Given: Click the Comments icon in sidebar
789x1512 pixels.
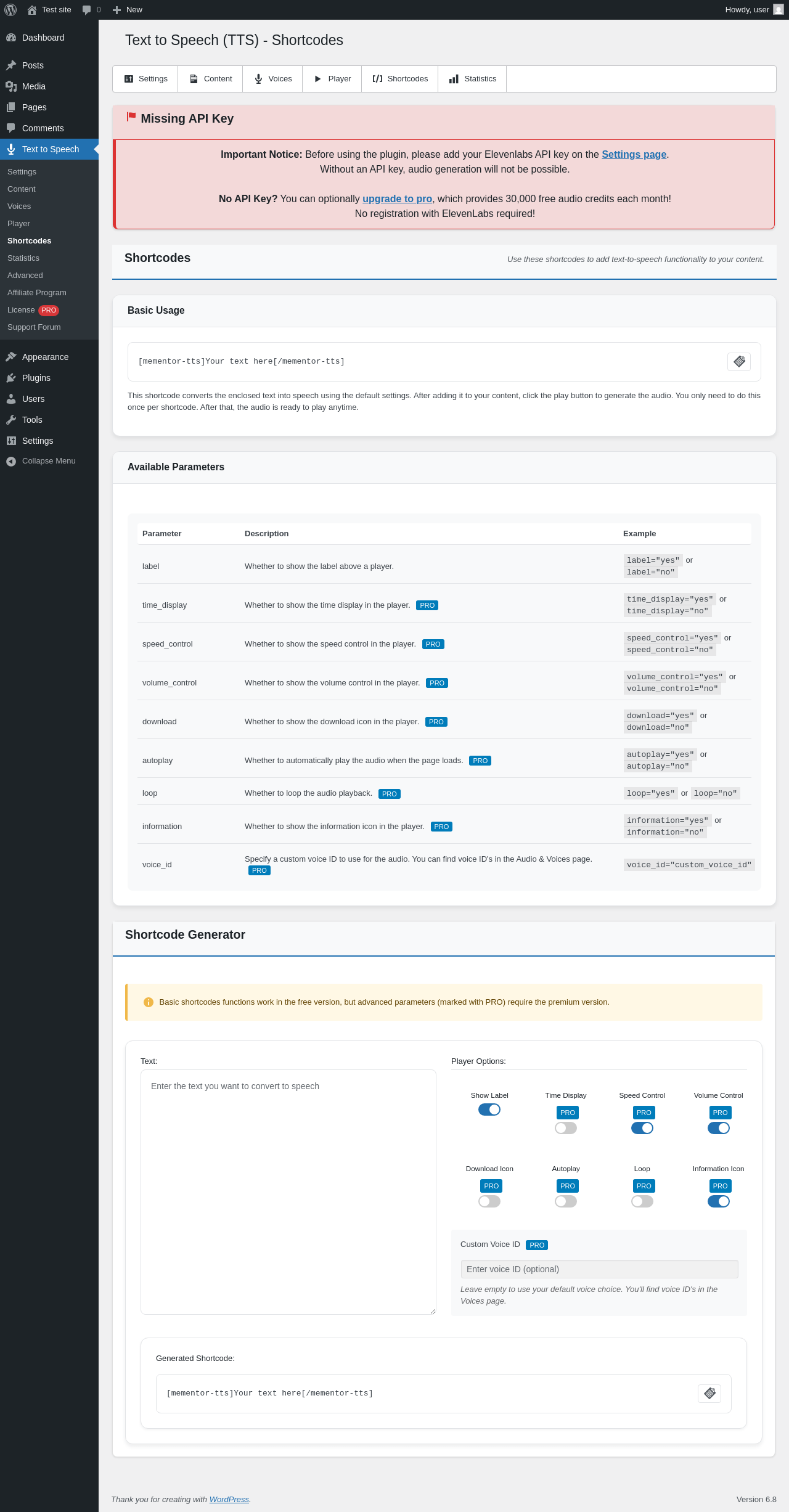Looking at the screenshot, I should [x=11, y=128].
